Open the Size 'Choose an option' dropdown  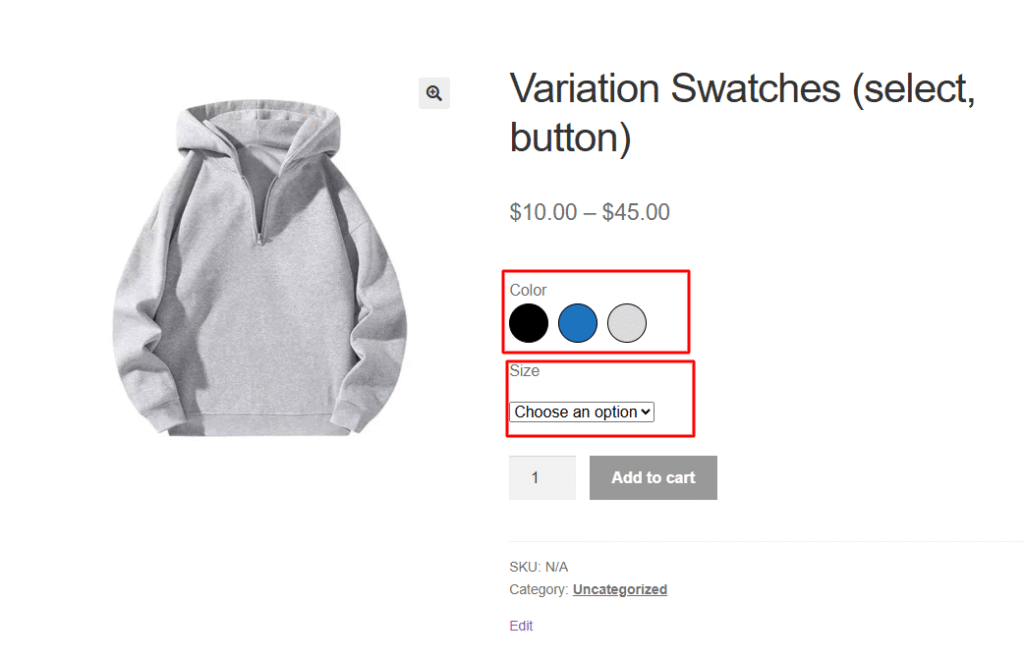tap(582, 411)
